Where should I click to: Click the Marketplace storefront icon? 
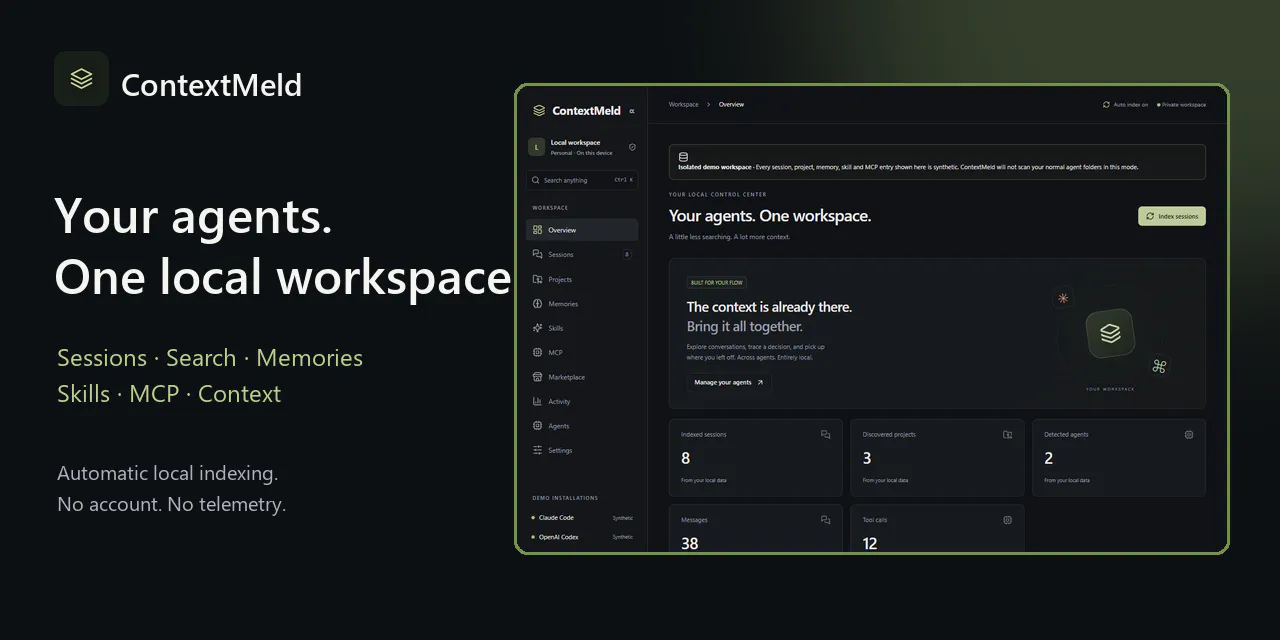[x=538, y=377]
